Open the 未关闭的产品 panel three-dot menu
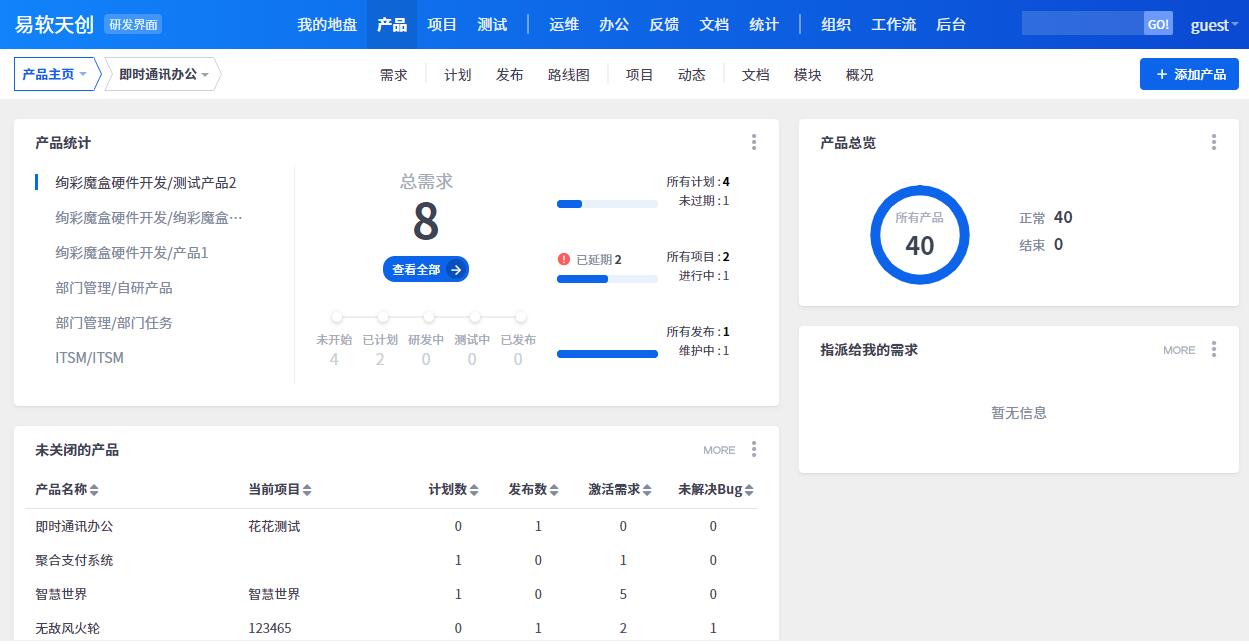The image size is (1249, 644). pos(754,450)
